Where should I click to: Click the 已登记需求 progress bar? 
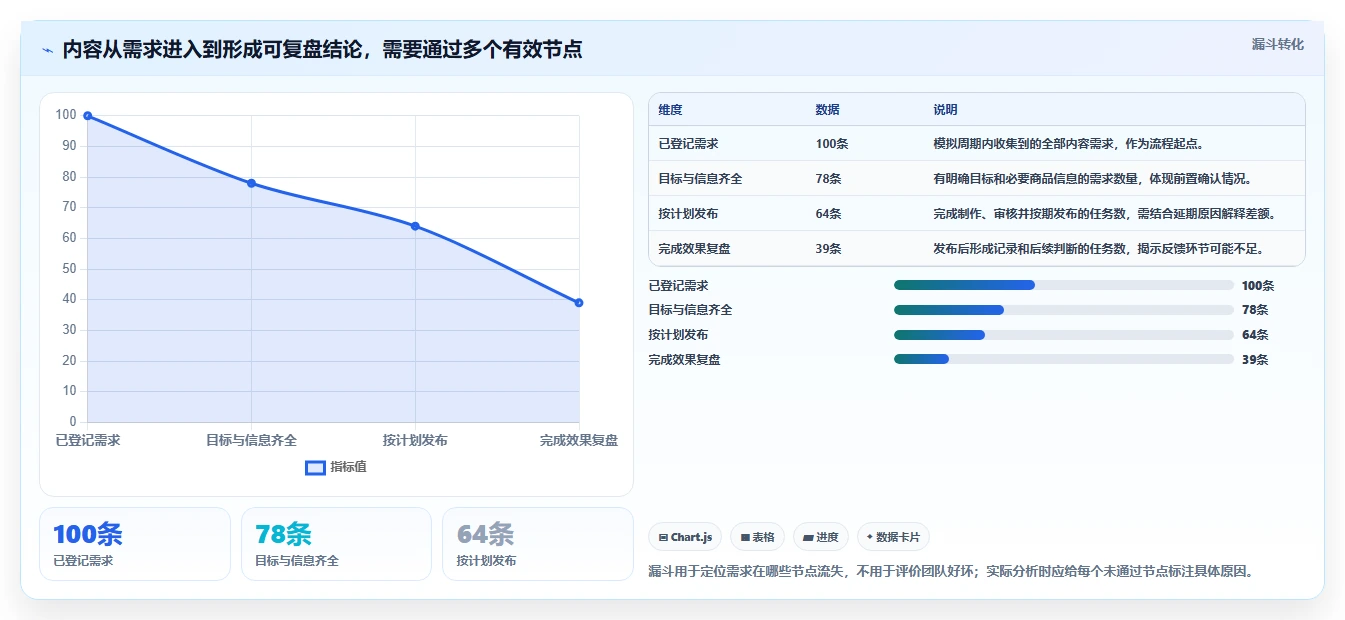pos(1064,285)
